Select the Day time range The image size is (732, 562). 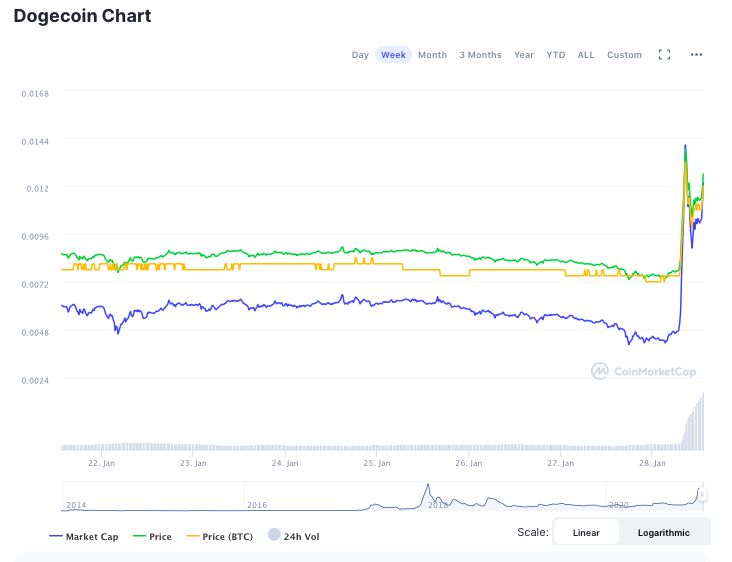[x=360, y=55]
